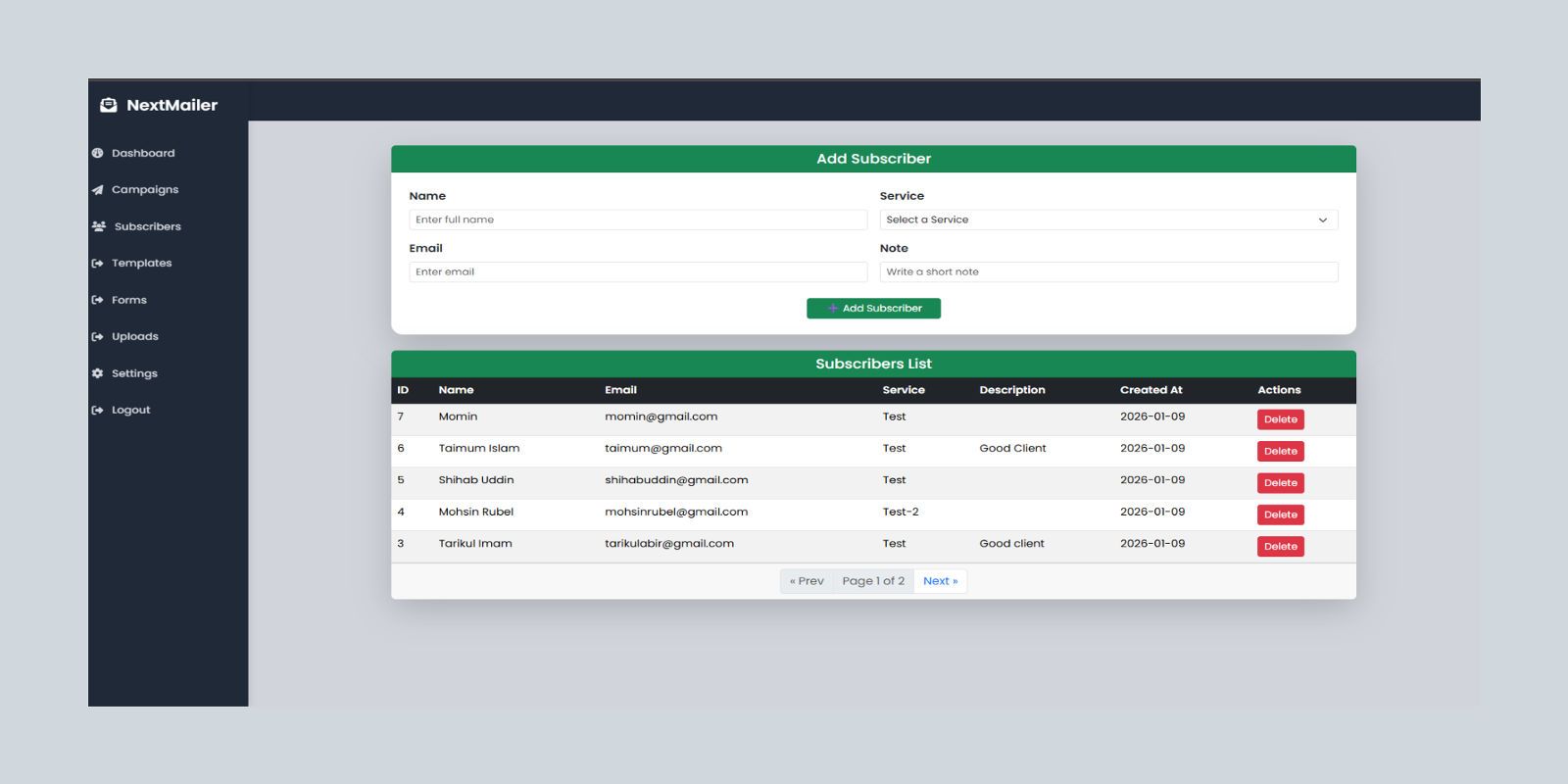Open the Select a Service dropdown

click(x=1107, y=220)
